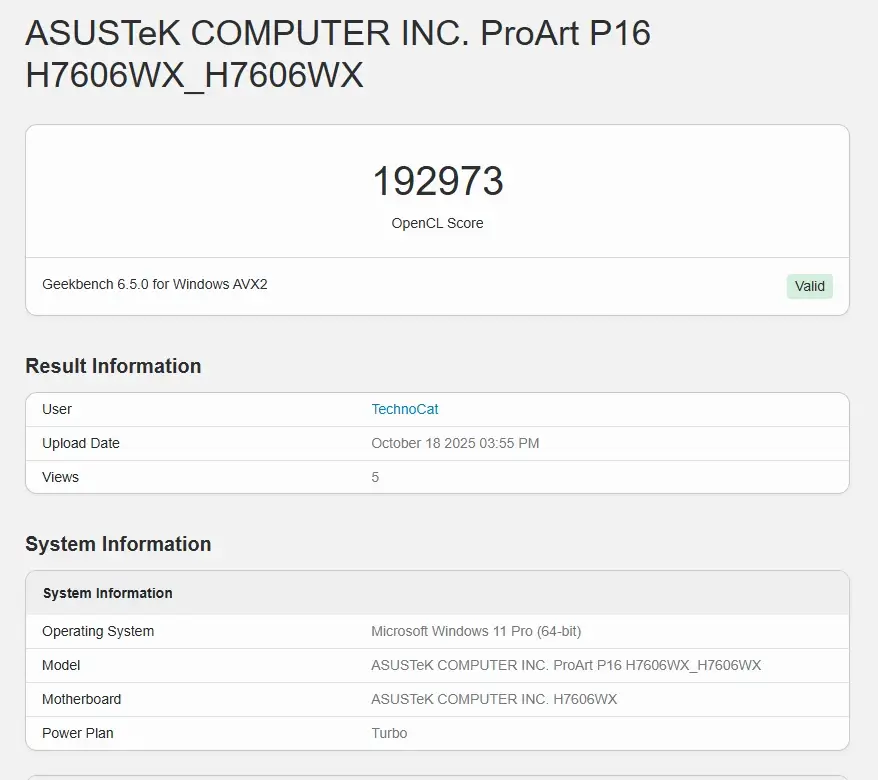The image size is (878, 780).
Task: Click the green Valid badge
Action: tap(809, 287)
